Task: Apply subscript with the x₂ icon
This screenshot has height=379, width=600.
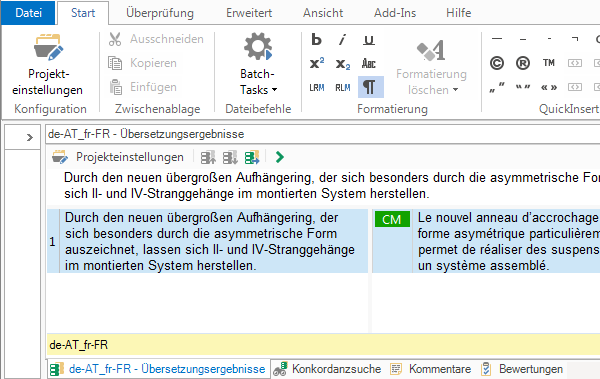Action: click(x=343, y=64)
